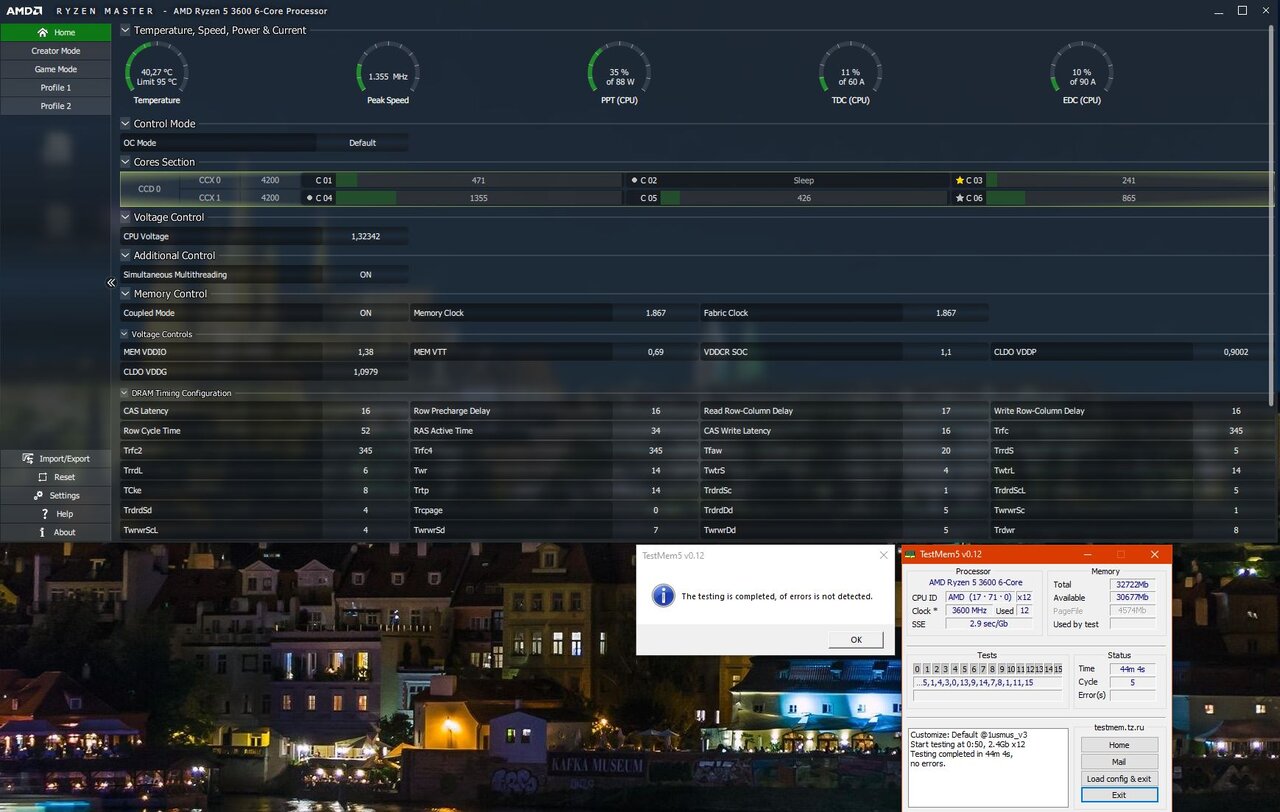This screenshot has width=1280, height=812.
Task: Click the Time value 44m 4s
Action: click(1132, 668)
